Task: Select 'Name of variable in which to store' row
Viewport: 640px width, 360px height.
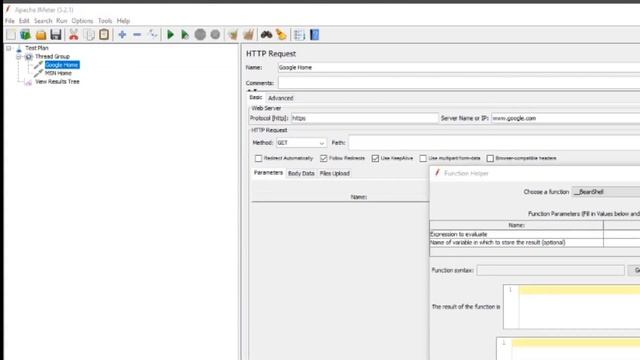Action: tap(535, 242)
